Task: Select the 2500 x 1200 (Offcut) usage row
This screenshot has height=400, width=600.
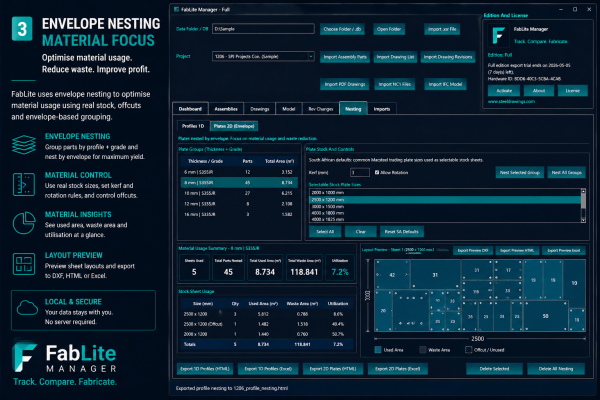Action: point(266,324)
